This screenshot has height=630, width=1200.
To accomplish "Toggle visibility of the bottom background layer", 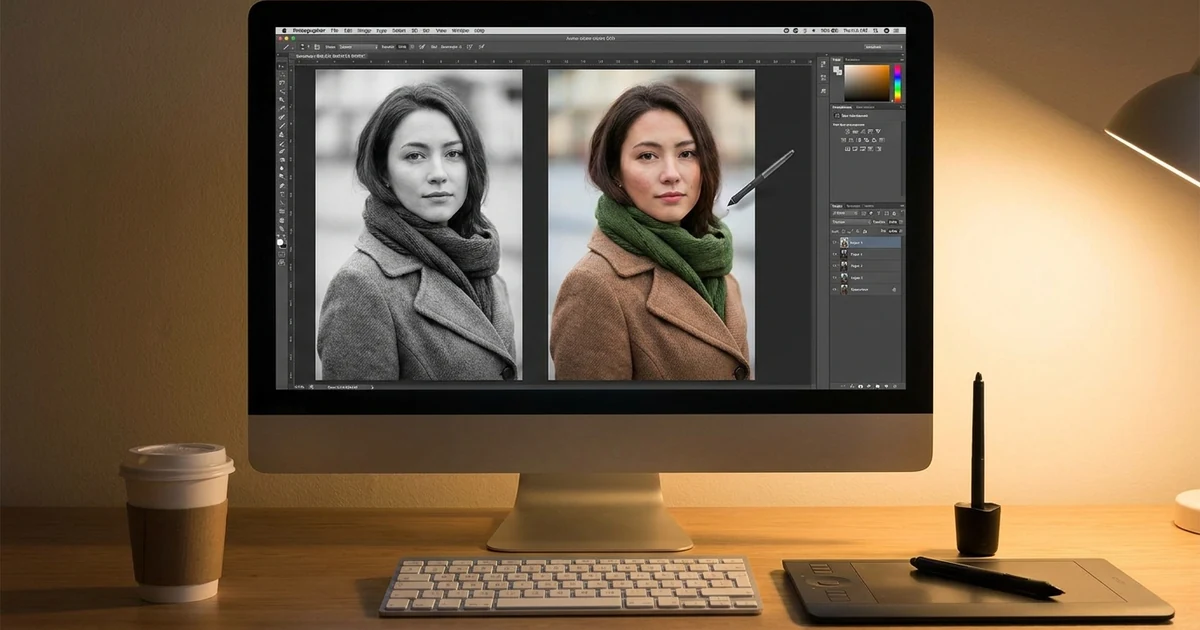I will (834, 290).
